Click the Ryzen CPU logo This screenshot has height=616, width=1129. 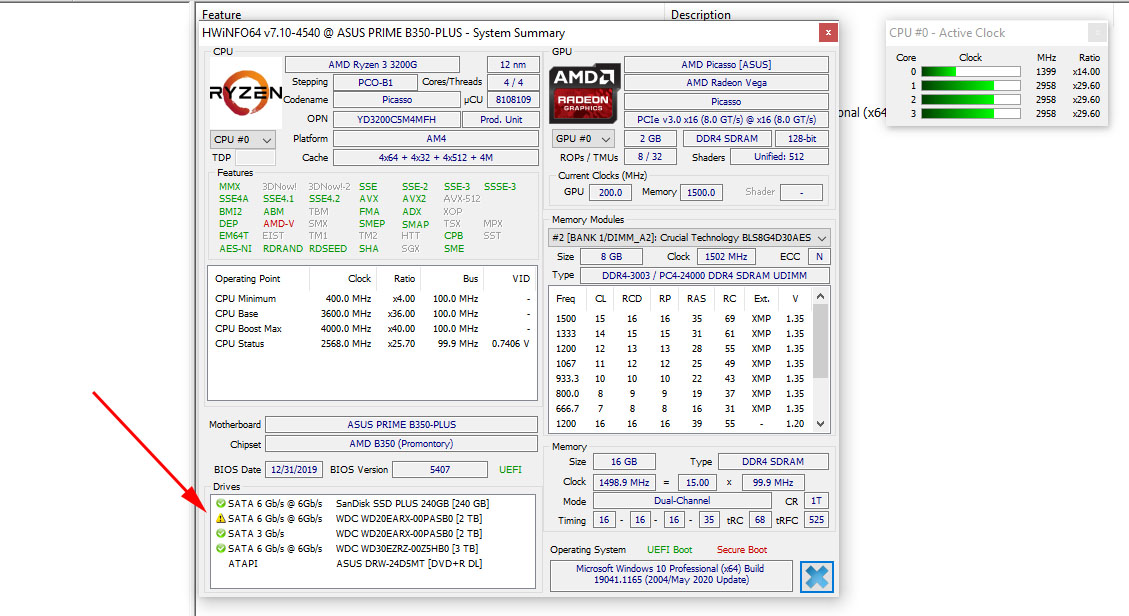(x=246, y=93)
